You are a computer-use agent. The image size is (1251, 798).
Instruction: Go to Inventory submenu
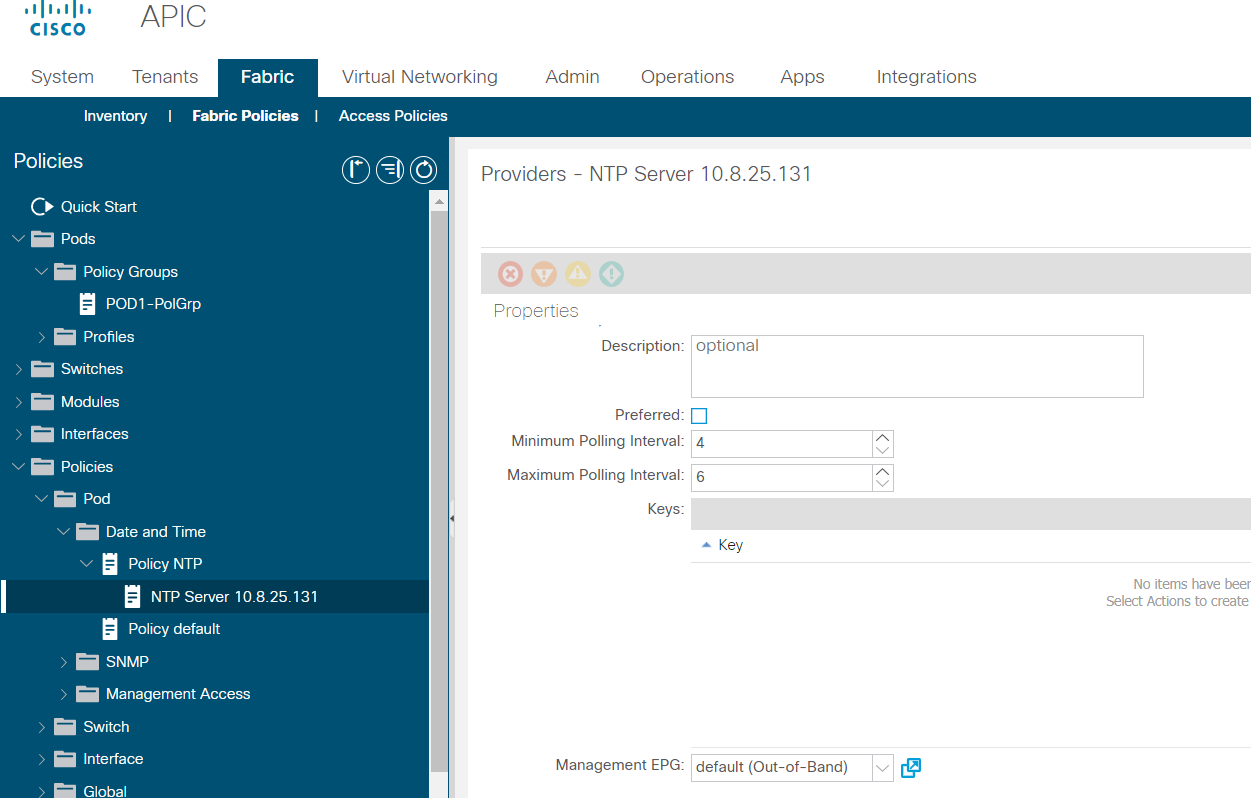tap(115, 116)
